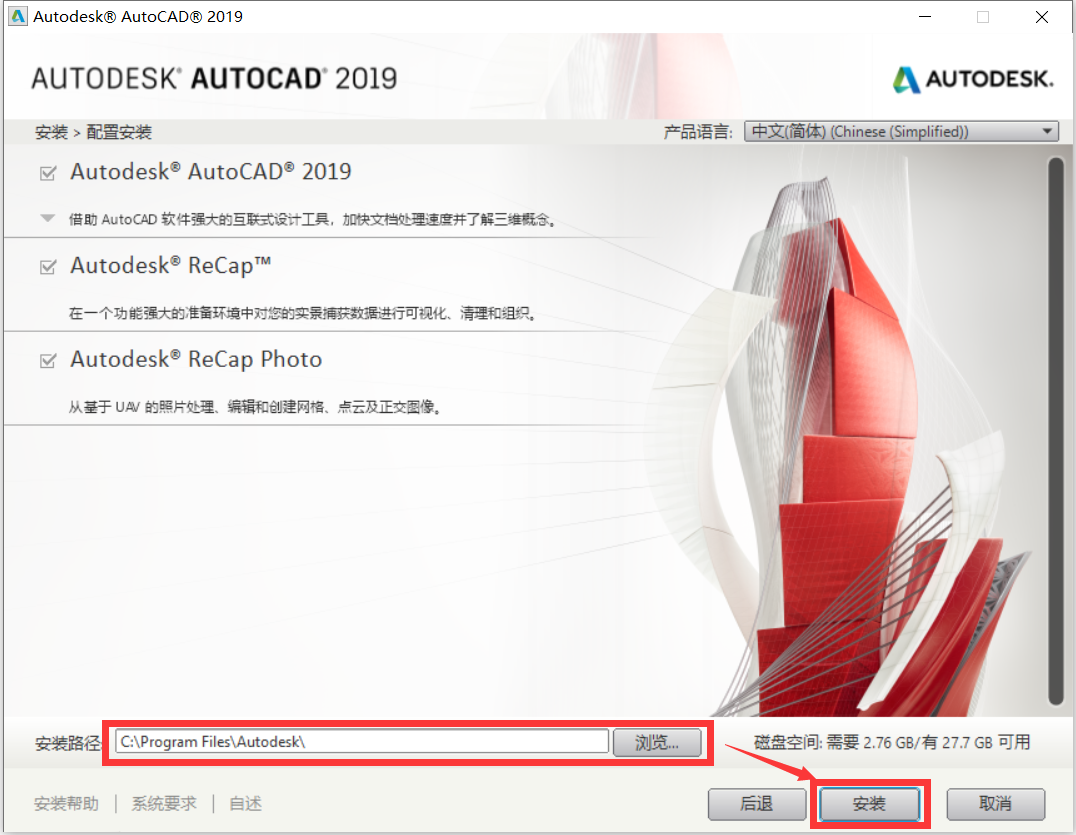Toggle the Autodesk ReCap Photo checkbox

pyautogui.click(x=48, y=361)
